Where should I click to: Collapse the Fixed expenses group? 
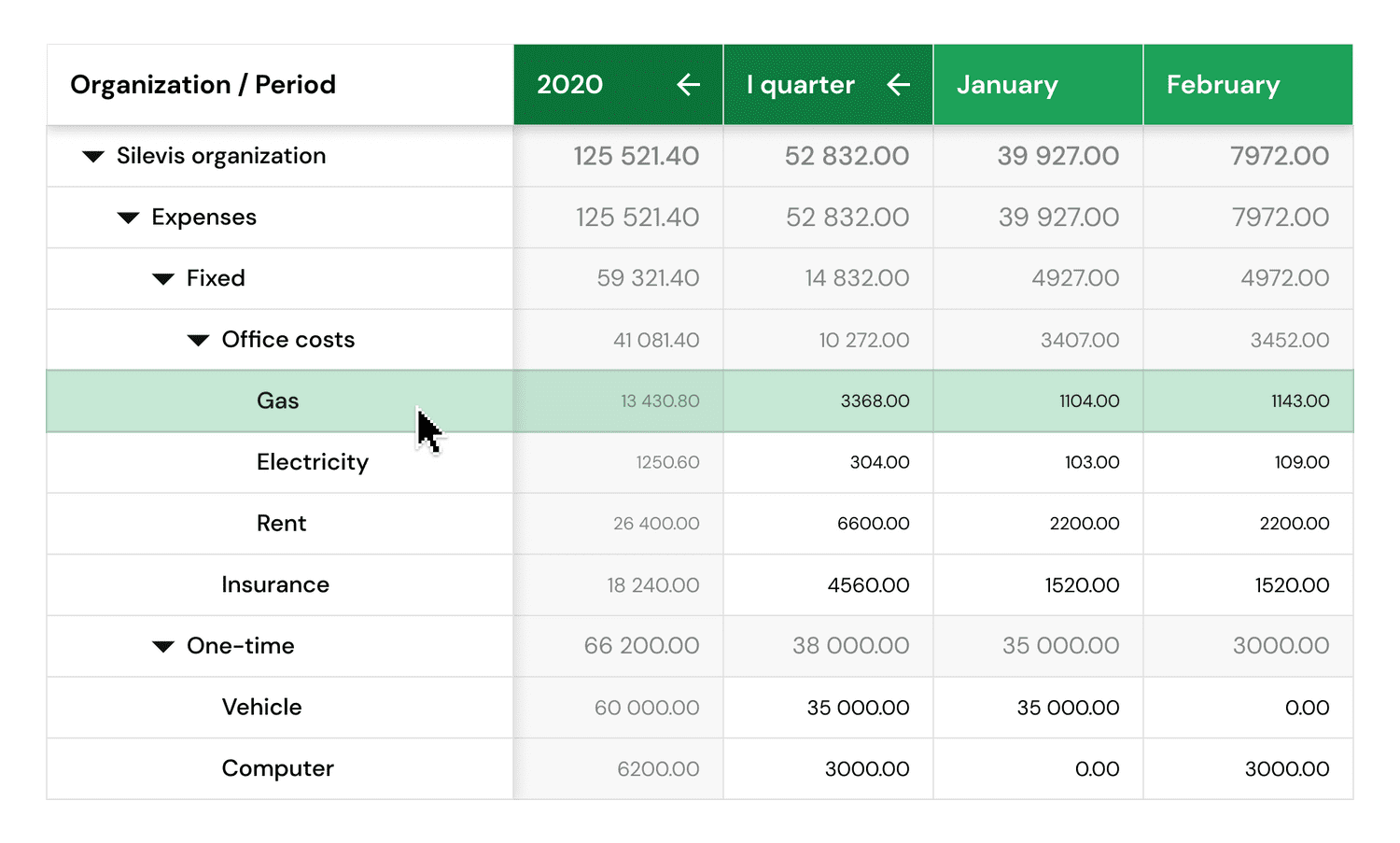click(x=163, y=279)
